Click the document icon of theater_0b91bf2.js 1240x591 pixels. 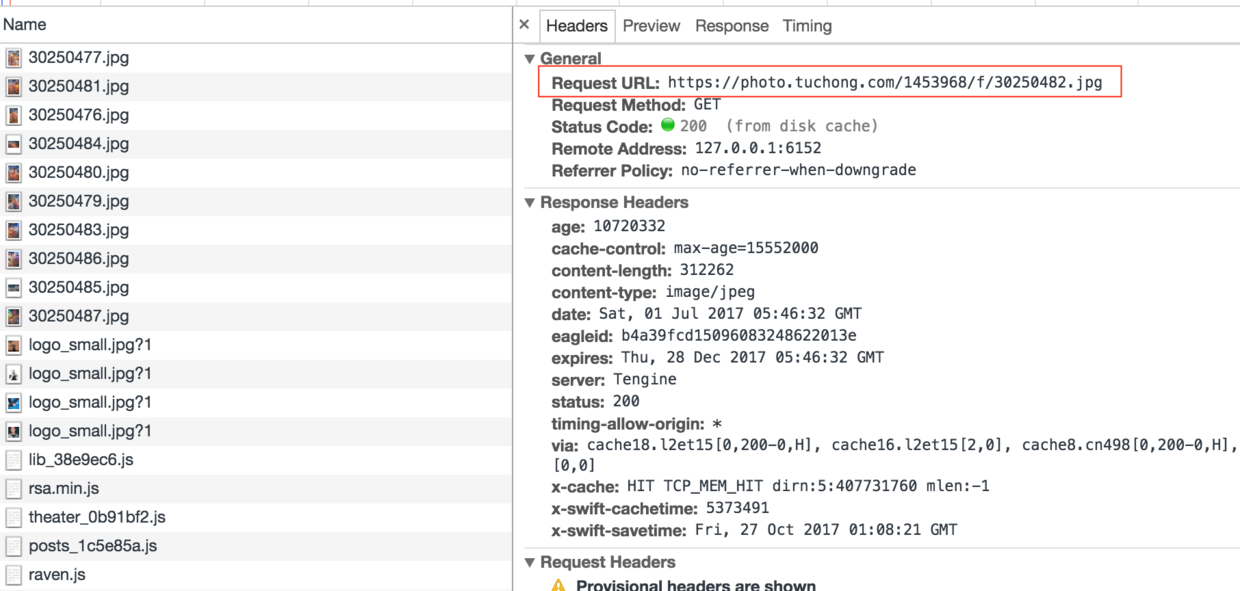(x=14, y=518)
